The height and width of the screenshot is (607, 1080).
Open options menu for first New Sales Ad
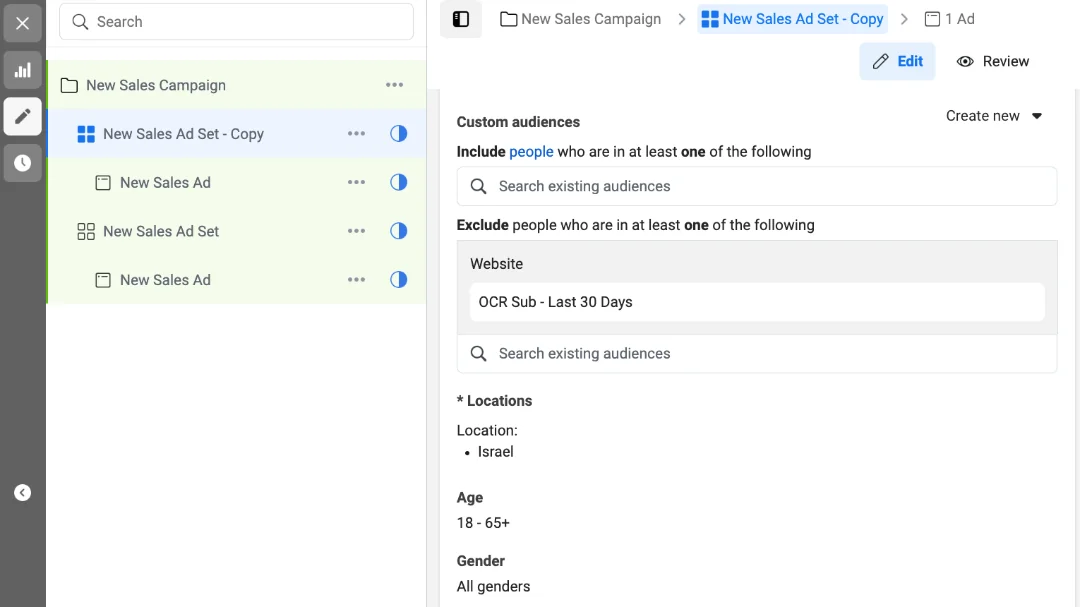pos(356,183)
